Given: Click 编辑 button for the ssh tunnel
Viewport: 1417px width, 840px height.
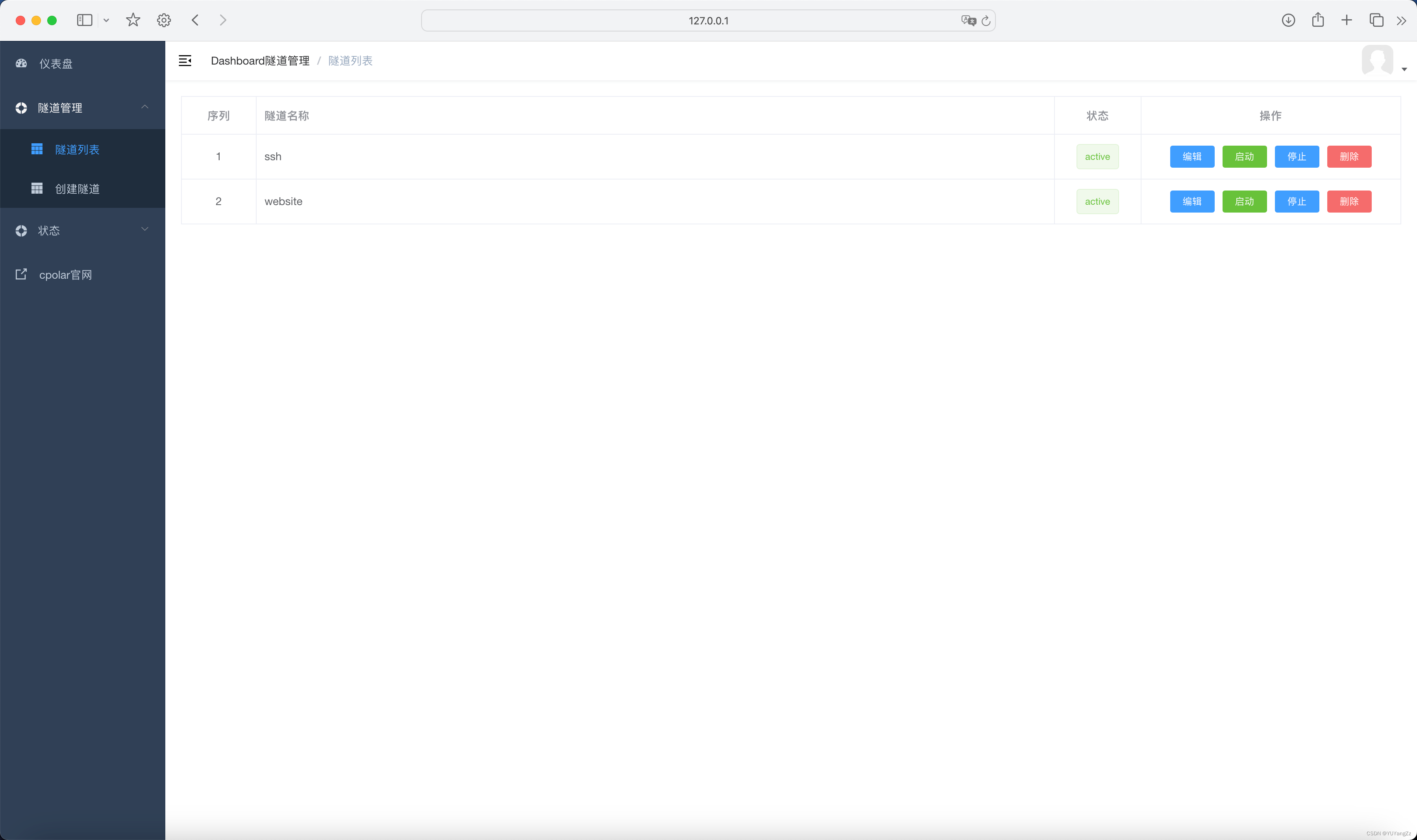Looking at the screenshot, I should [x=1192, y=157].
